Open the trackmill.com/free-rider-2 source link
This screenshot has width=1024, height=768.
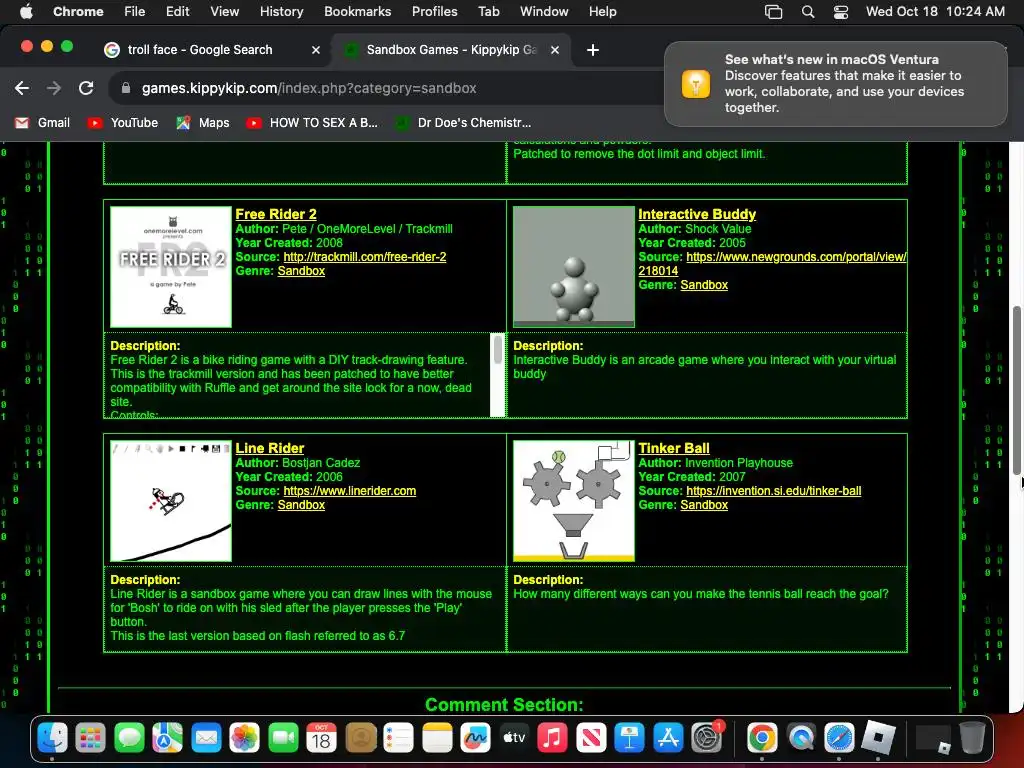click(365, 257)
